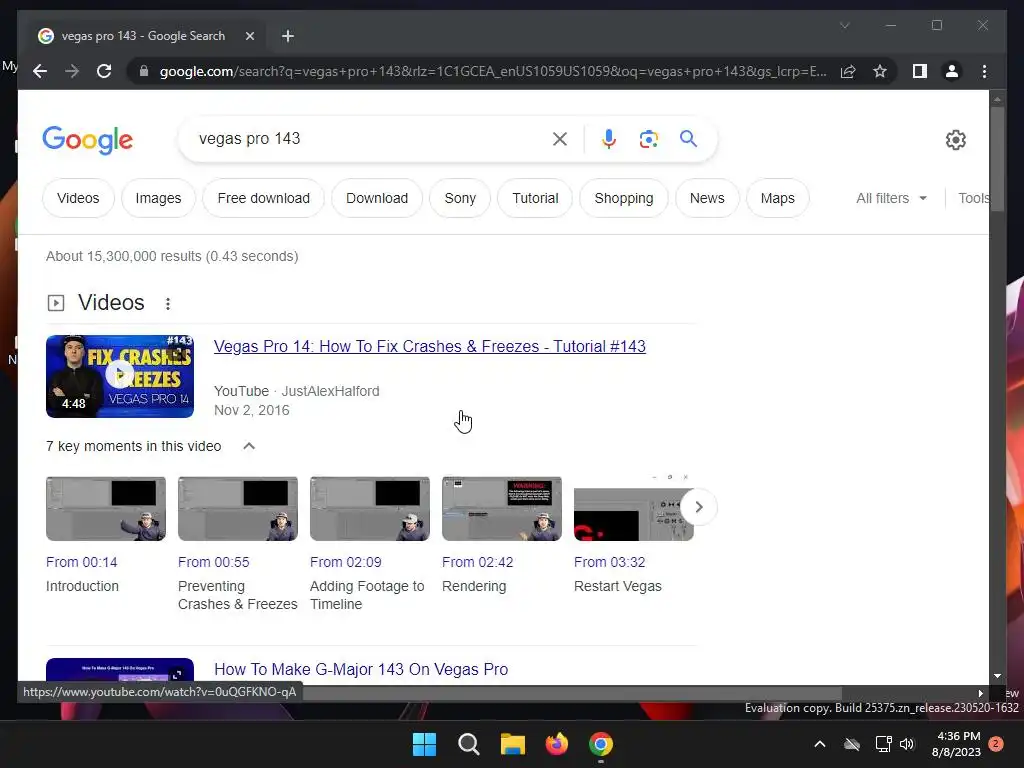This screenshot has height=768, width=1024.
Task: Open the tab search dropdown arrow
Action: pyautogui.click(x=844, y=25)
